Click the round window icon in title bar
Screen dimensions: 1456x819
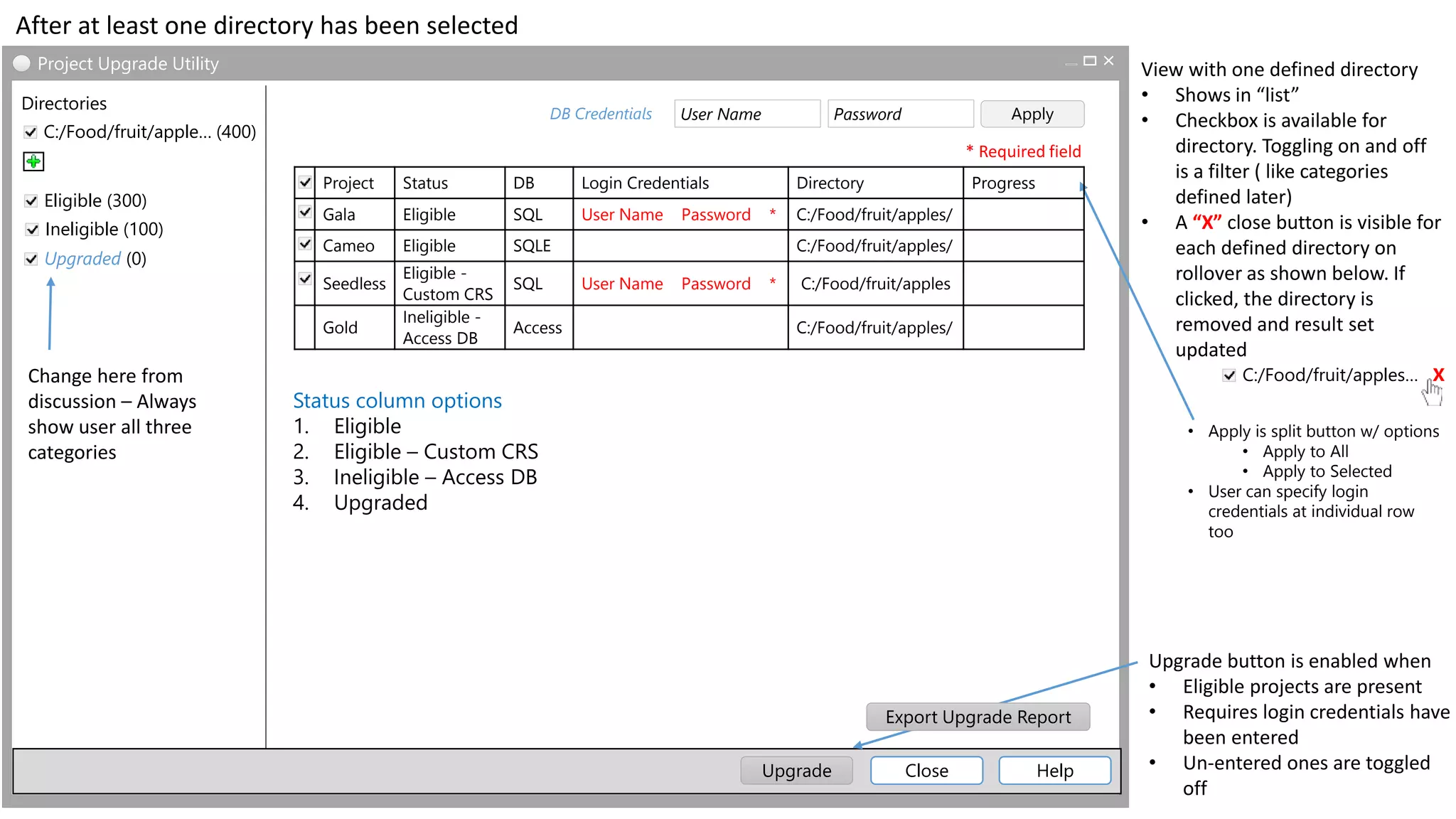click(x=22, y=64)
